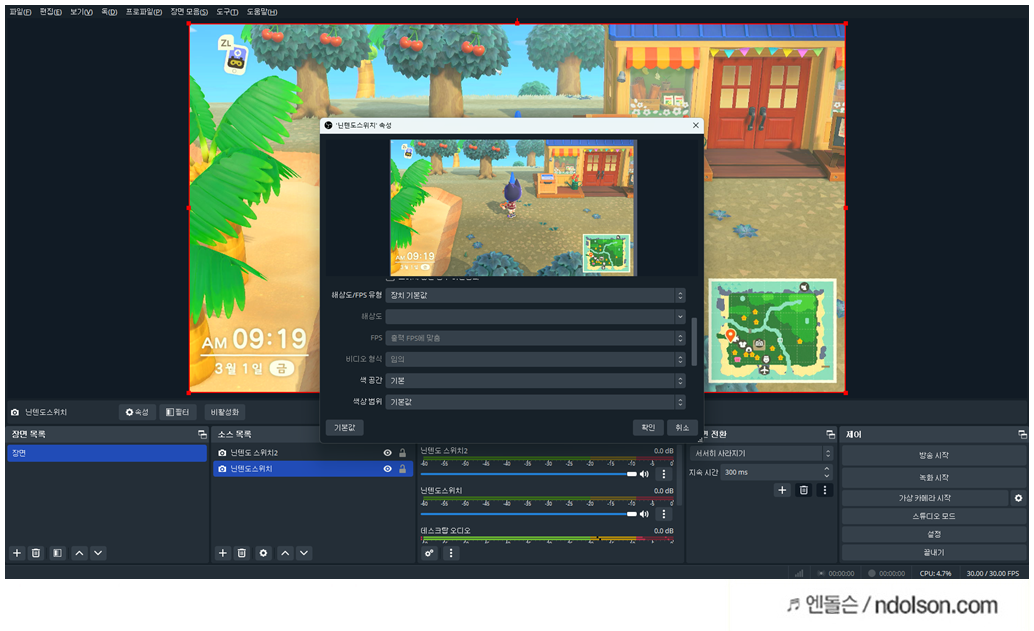This screenshot has width=1034, height=631.
Task: Close the '닌텐도스위치' 속성 dialog
Action: pyautogui.click(x=696, y=125)
